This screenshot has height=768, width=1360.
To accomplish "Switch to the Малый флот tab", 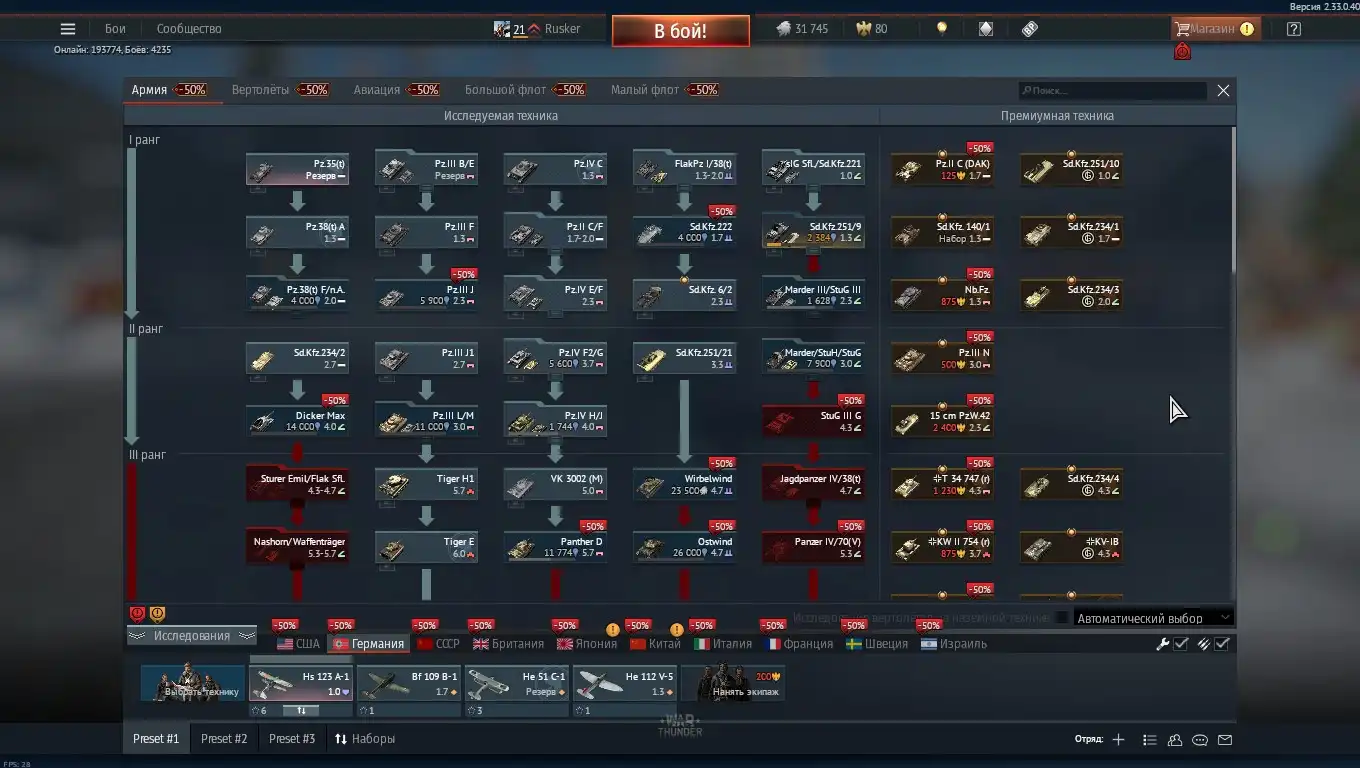I will tap(664, 90).
